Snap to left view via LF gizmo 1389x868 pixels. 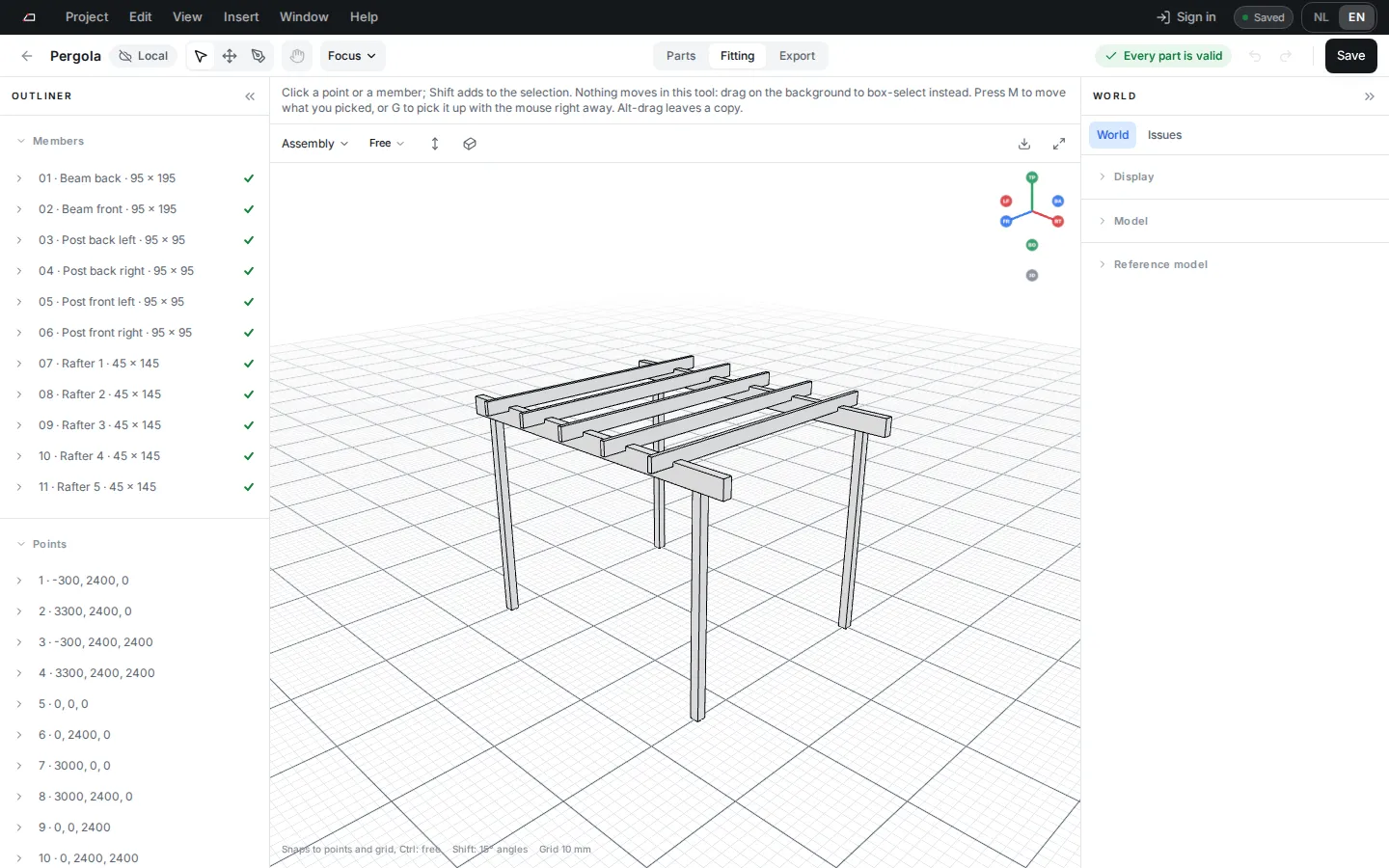point(1006,202)
